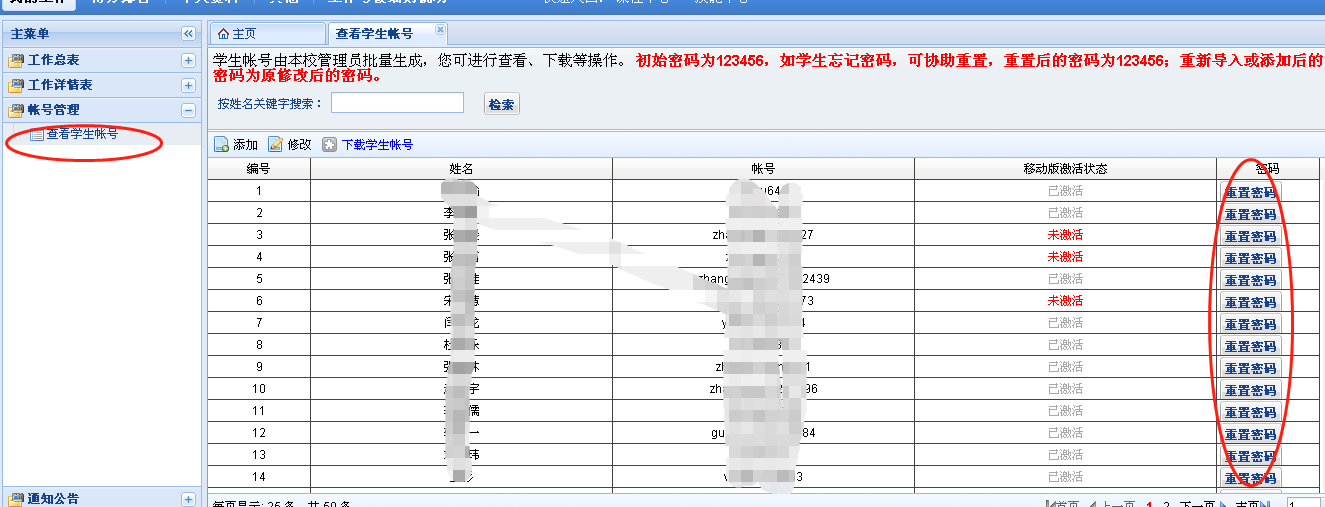Screen dimensions: 1325x507
Task: Click the 未激活 status in row 6
Action: click(x=1065, y=301)
